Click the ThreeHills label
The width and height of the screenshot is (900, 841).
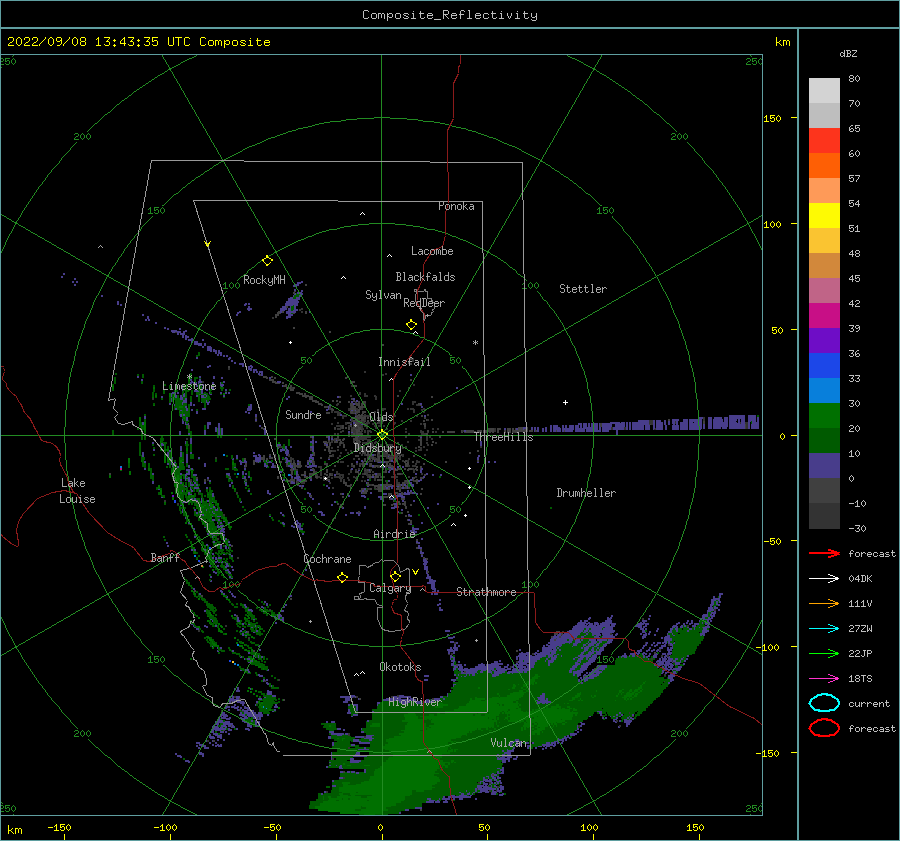tap(503, 437)
